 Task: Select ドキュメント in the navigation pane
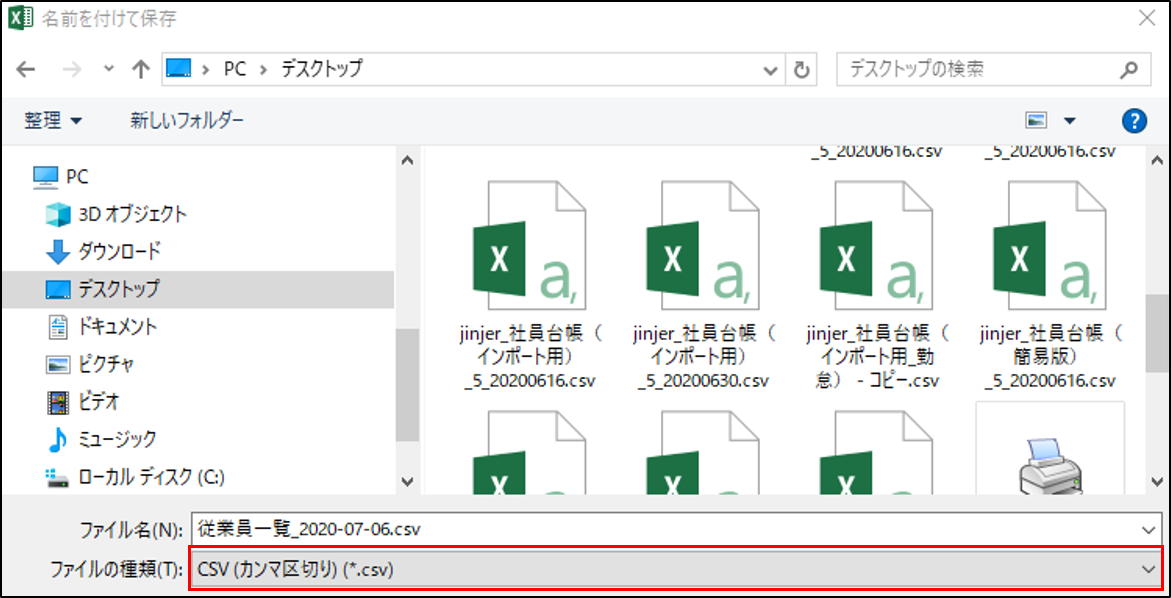coord(117,326)
